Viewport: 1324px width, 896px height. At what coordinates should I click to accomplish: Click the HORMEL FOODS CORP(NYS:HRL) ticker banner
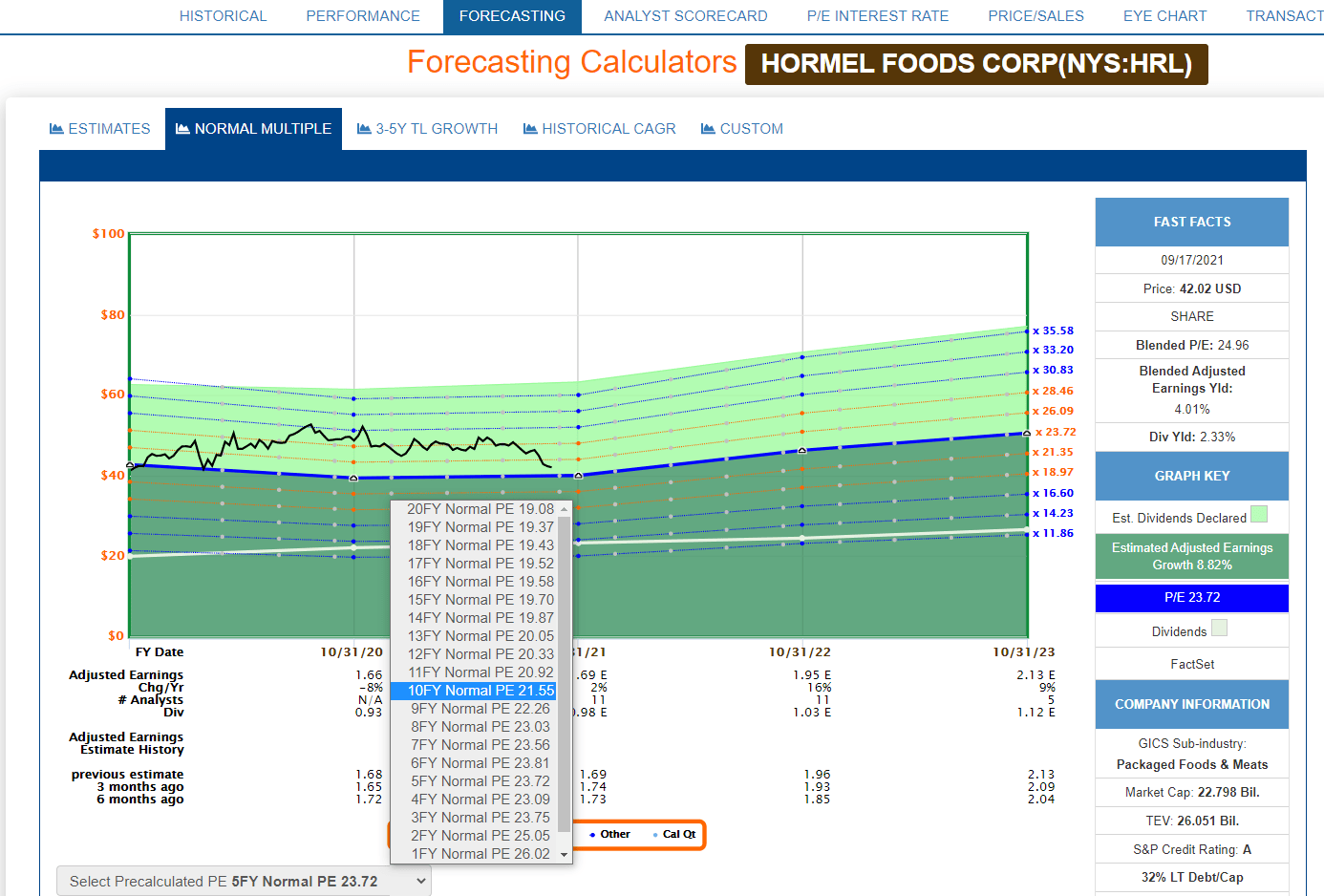(x=976, y=64)
